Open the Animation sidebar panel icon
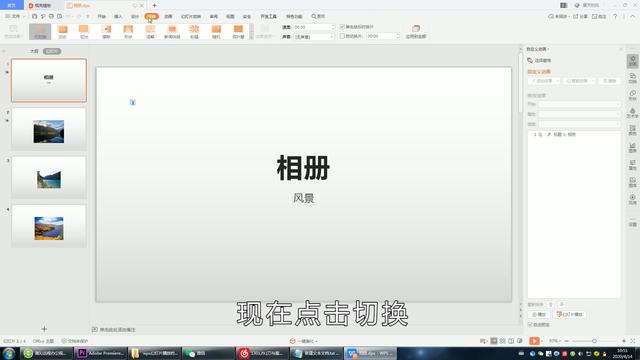Viewport: 640px width, 360px height. click(x=633, y=62)
